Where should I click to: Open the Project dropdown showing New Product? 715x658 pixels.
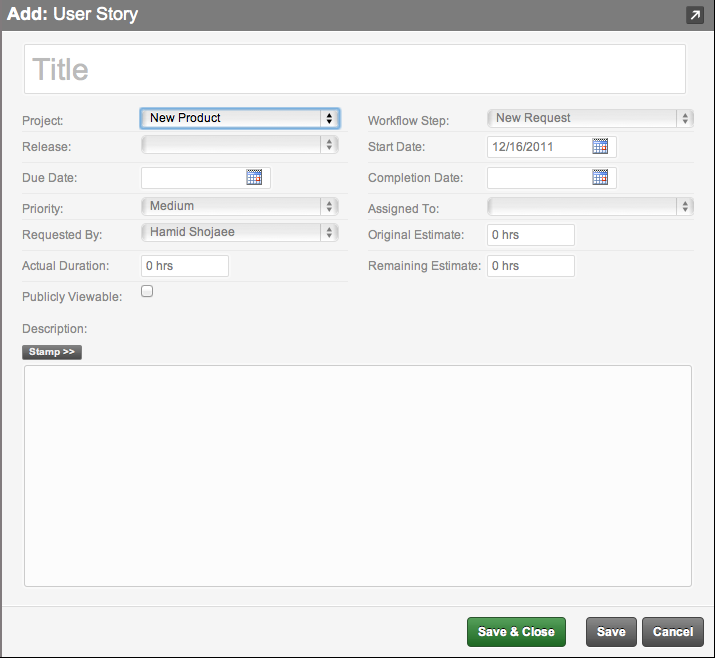coord(240,118)
